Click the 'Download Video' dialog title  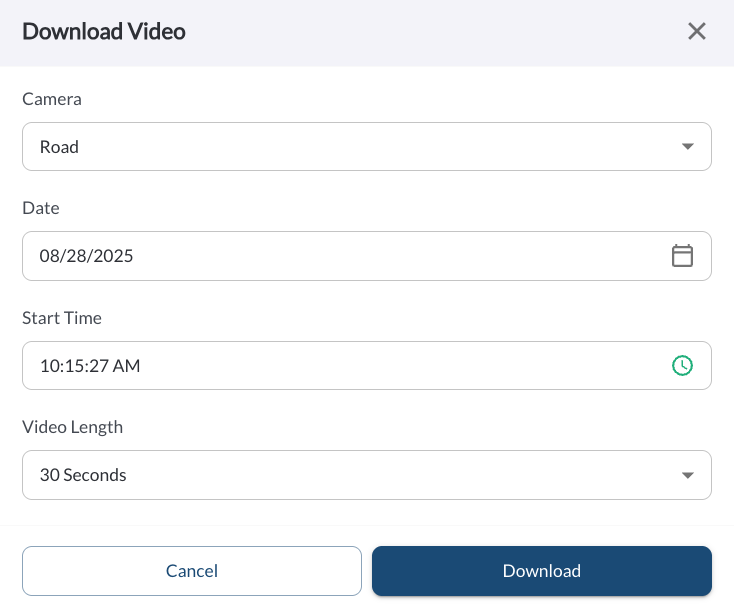[x=104, y=31]
